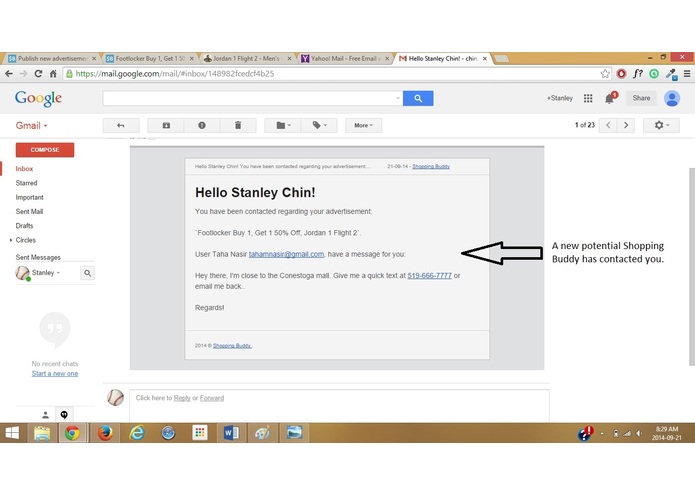695x494 pixels.
Task: Click the Forward link in the reply box
Action: point(212,398)
